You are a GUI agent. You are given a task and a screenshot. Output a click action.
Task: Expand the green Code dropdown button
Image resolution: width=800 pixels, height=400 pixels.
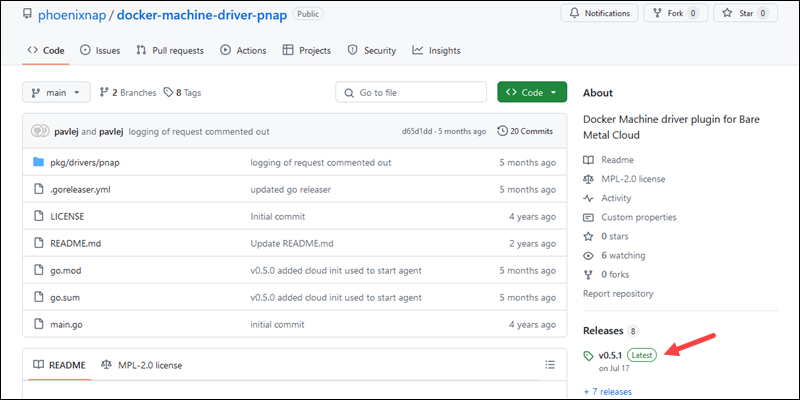[532, 92]
